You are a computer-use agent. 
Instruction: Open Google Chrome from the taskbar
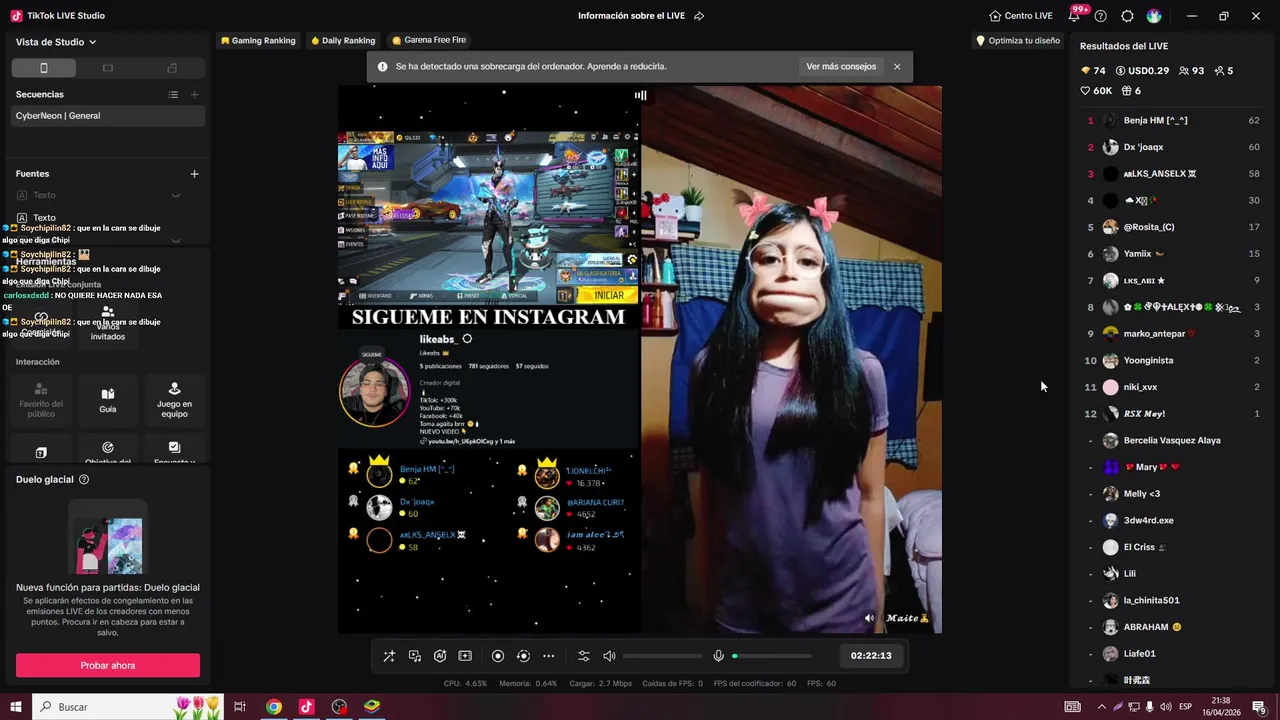coord(273,707)
